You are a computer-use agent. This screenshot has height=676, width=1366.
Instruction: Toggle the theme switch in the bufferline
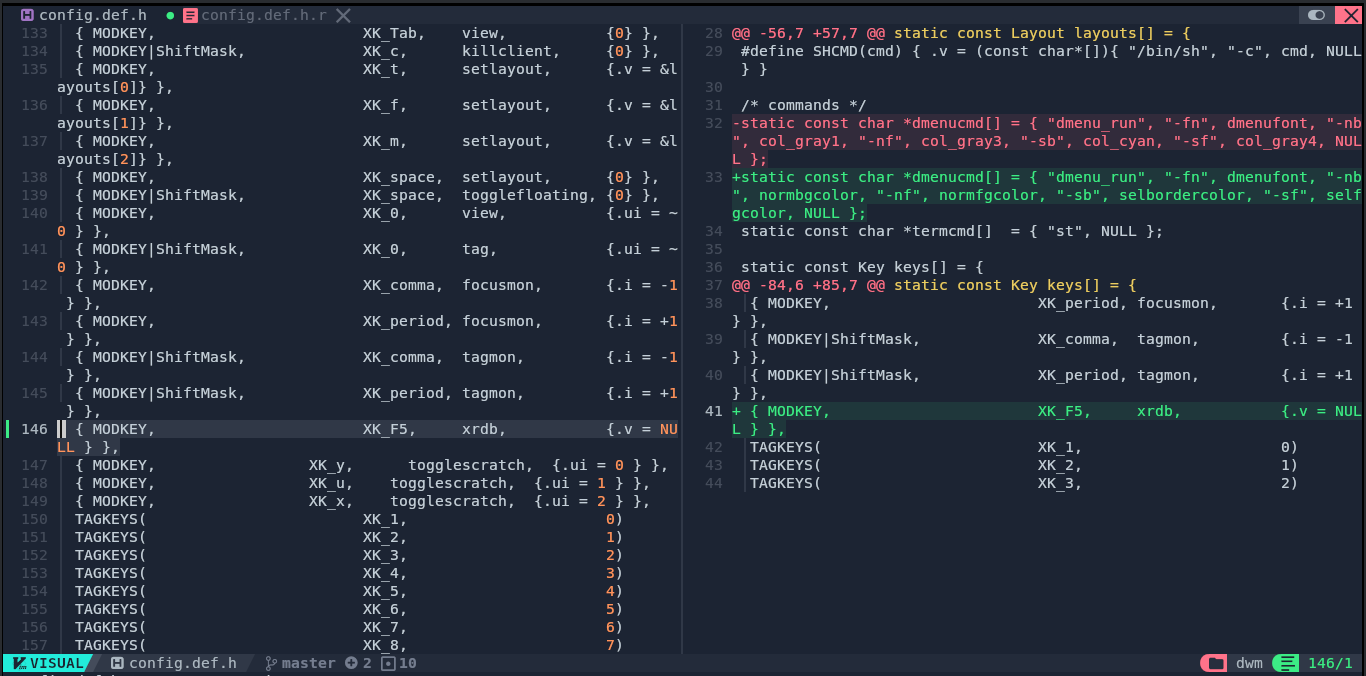1317,15
